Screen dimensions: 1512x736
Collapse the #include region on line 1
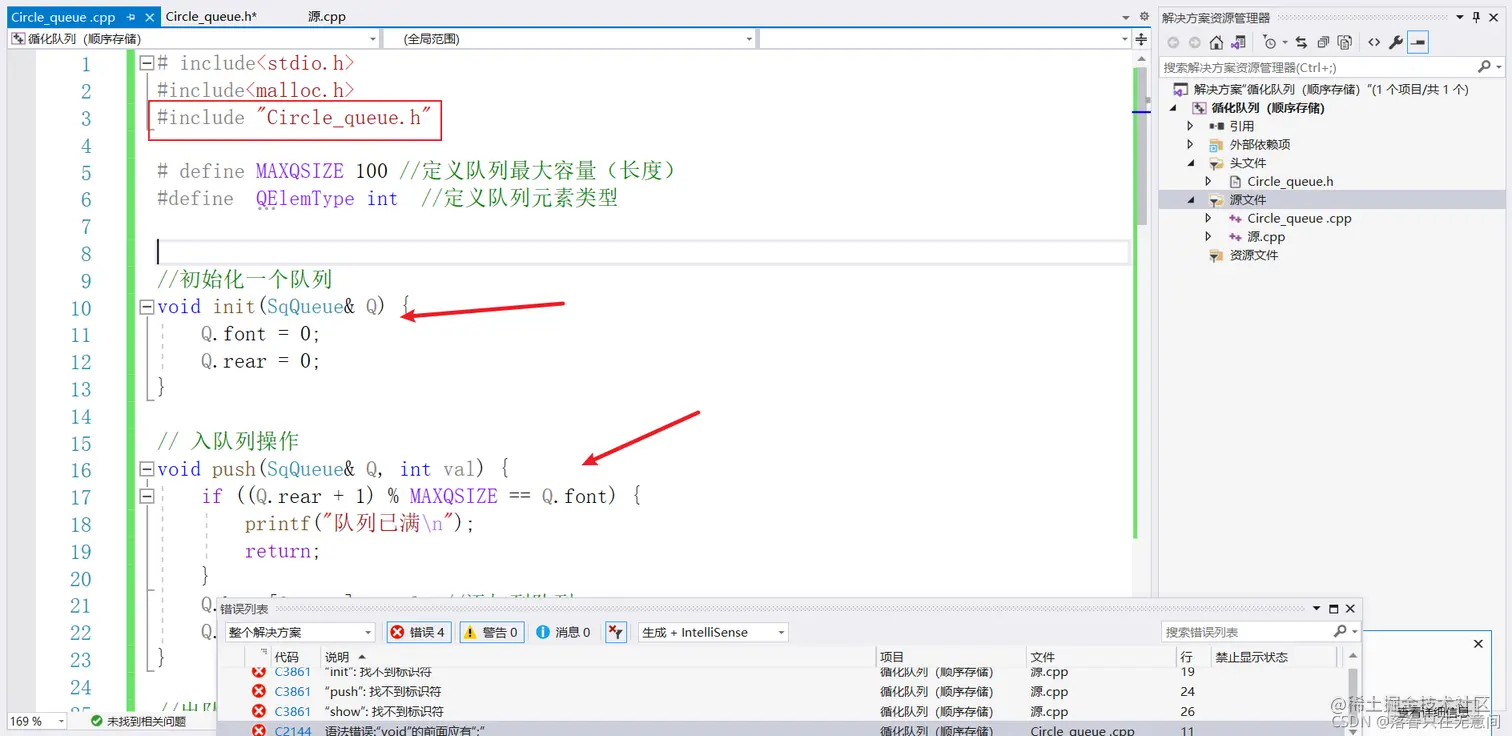pos(147,63)
